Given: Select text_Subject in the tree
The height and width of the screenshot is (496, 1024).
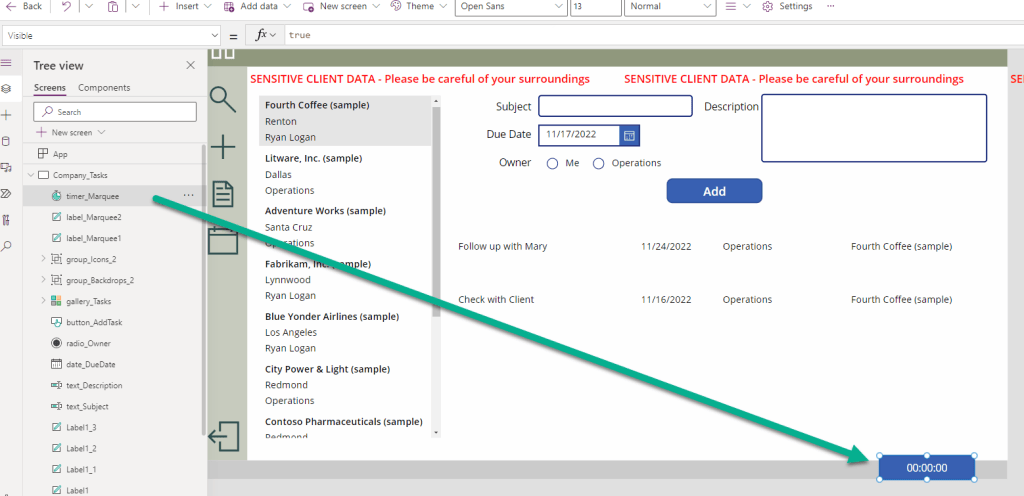Looking at the screenshot, I should pyautogui.click(x=87, y=406).
